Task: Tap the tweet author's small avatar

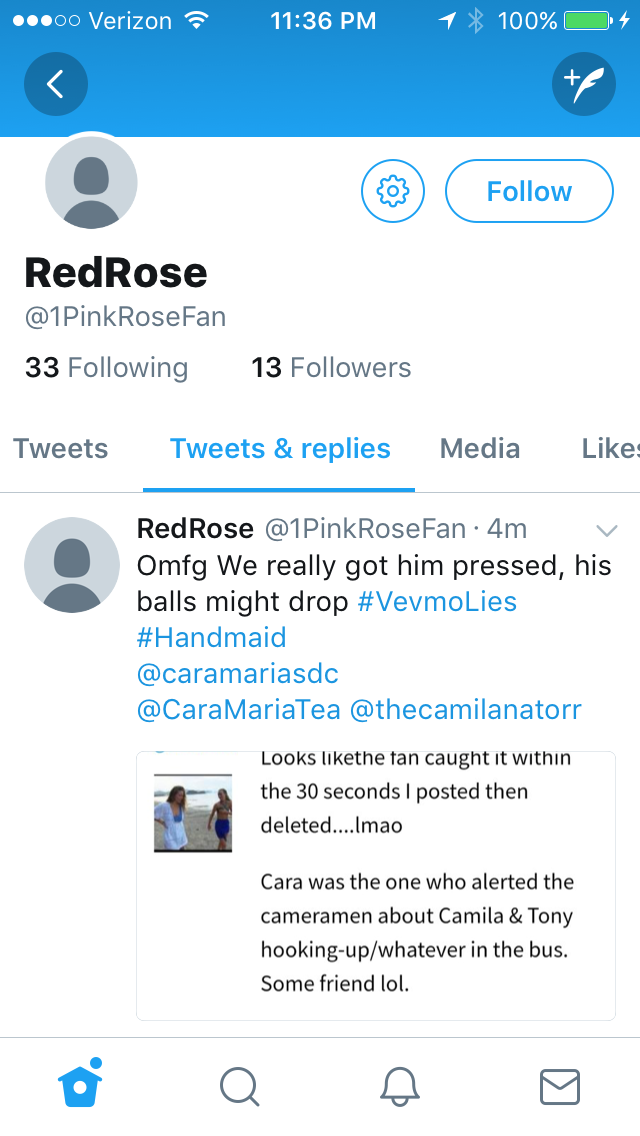Action: (72, 565)
